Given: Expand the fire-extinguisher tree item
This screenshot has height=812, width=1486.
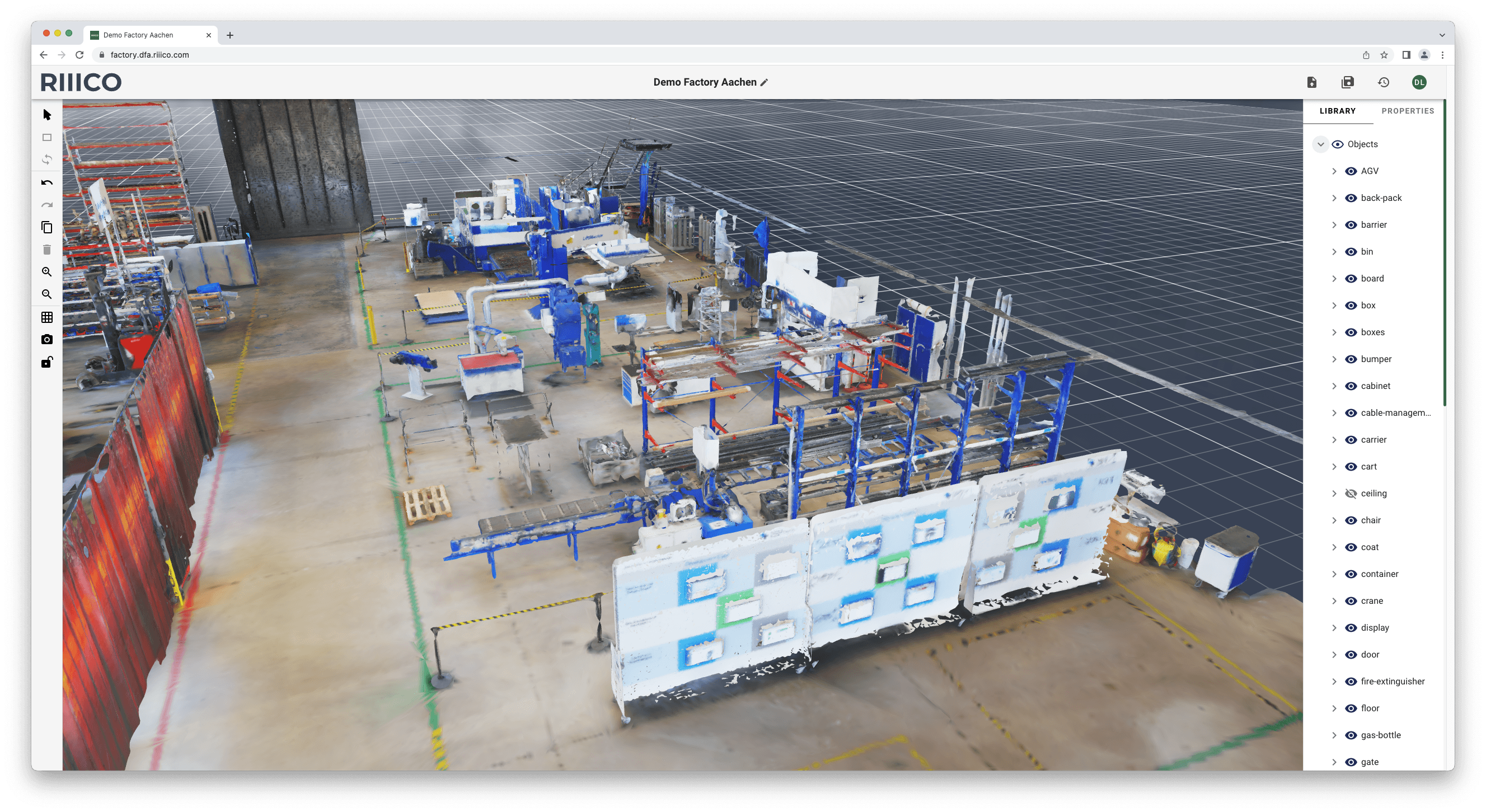Looking at the screenshot, I should (1334, 682).
